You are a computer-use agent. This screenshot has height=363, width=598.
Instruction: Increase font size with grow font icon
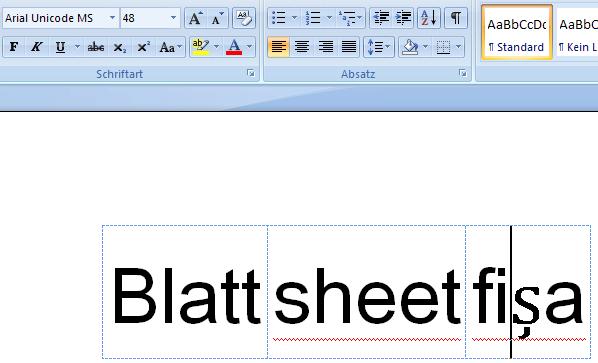pos(196,18)
